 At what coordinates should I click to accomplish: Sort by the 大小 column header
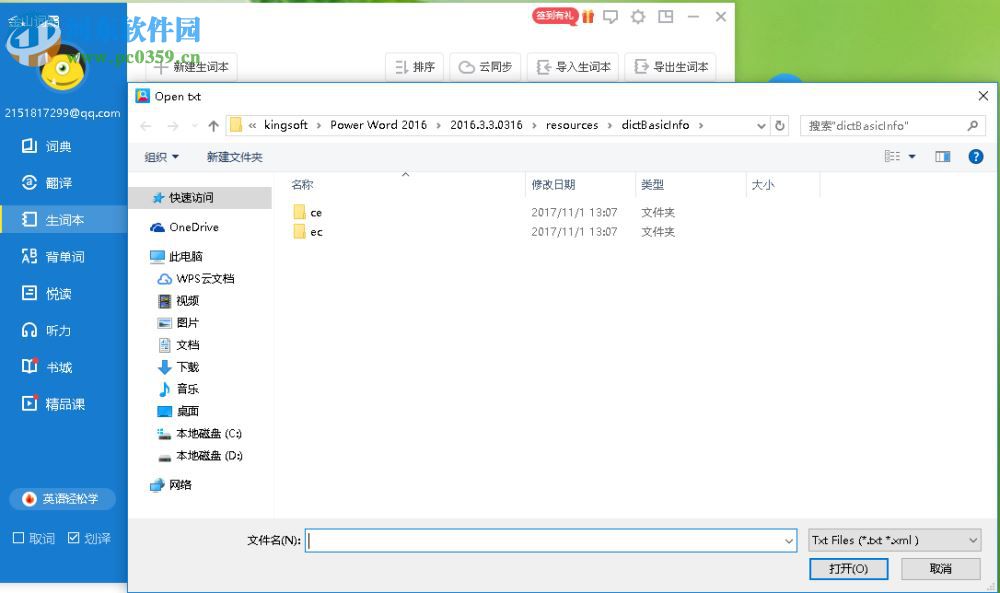coord(783,185)
